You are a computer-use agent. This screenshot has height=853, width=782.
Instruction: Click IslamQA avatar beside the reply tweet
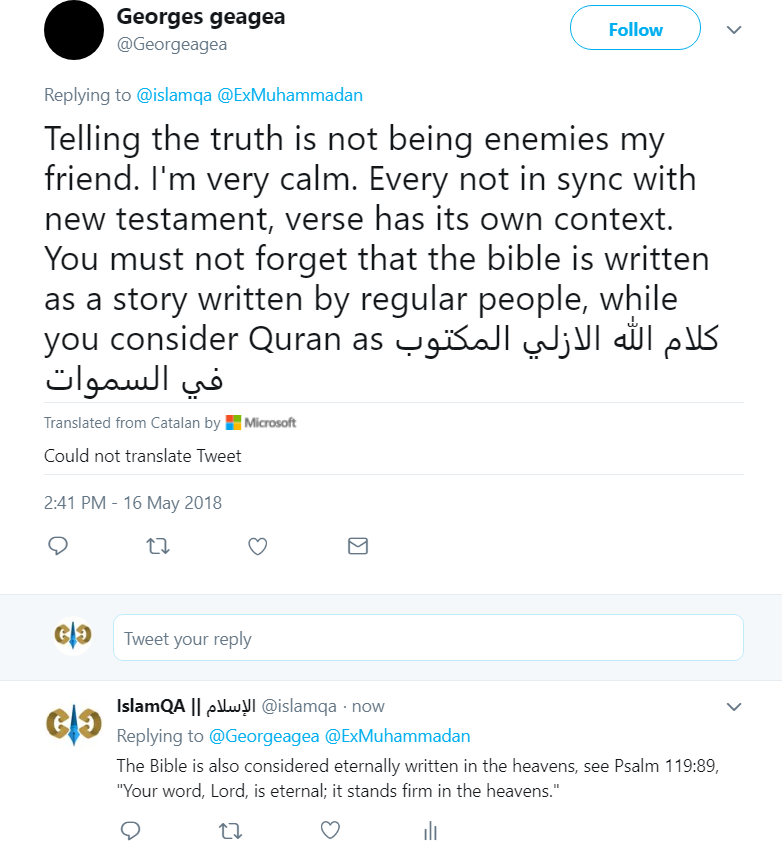pyautogui.click(x=74, y=724)
